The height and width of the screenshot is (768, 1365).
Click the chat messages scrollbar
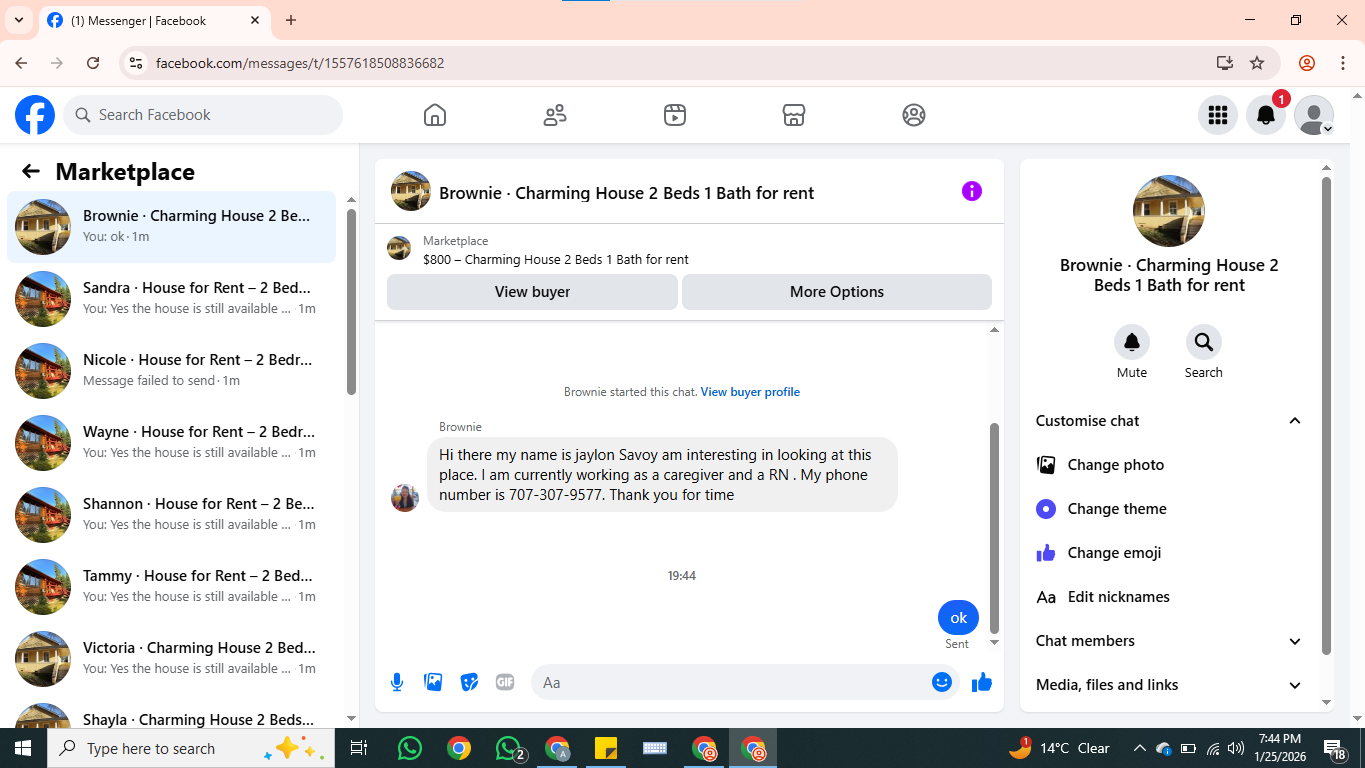[994, 527]
